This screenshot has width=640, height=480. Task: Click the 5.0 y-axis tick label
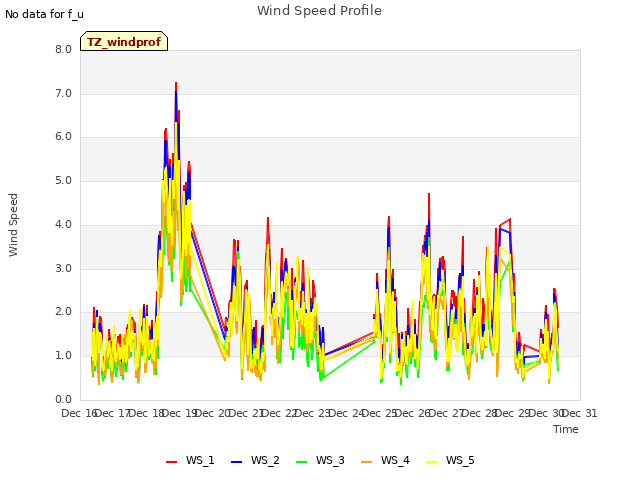tap(63, 181)
